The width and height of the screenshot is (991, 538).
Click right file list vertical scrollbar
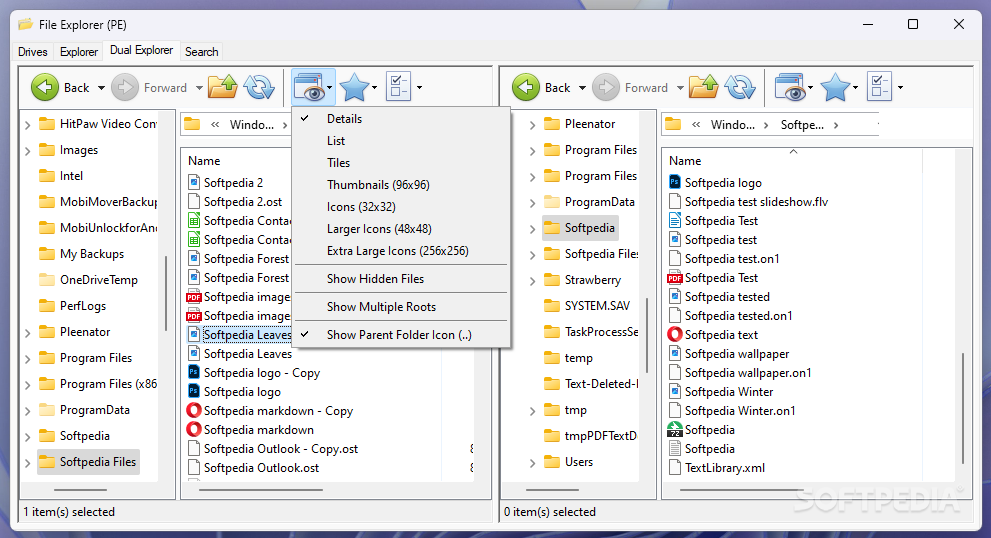pyautogui.click(x=963, y=408)
